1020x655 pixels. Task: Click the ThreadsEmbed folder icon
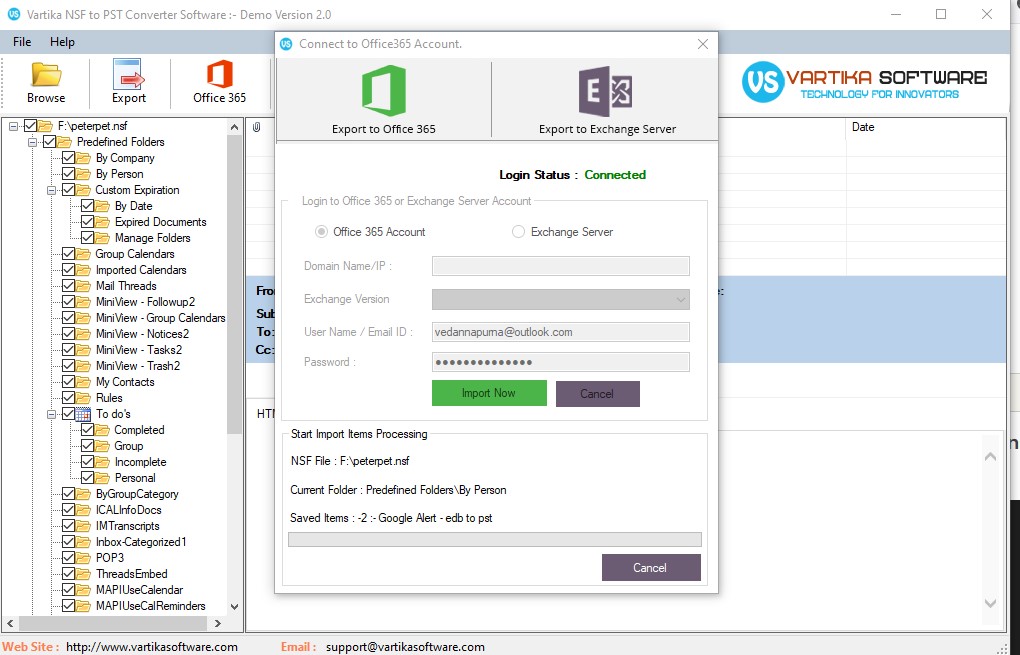pos(83,574)
